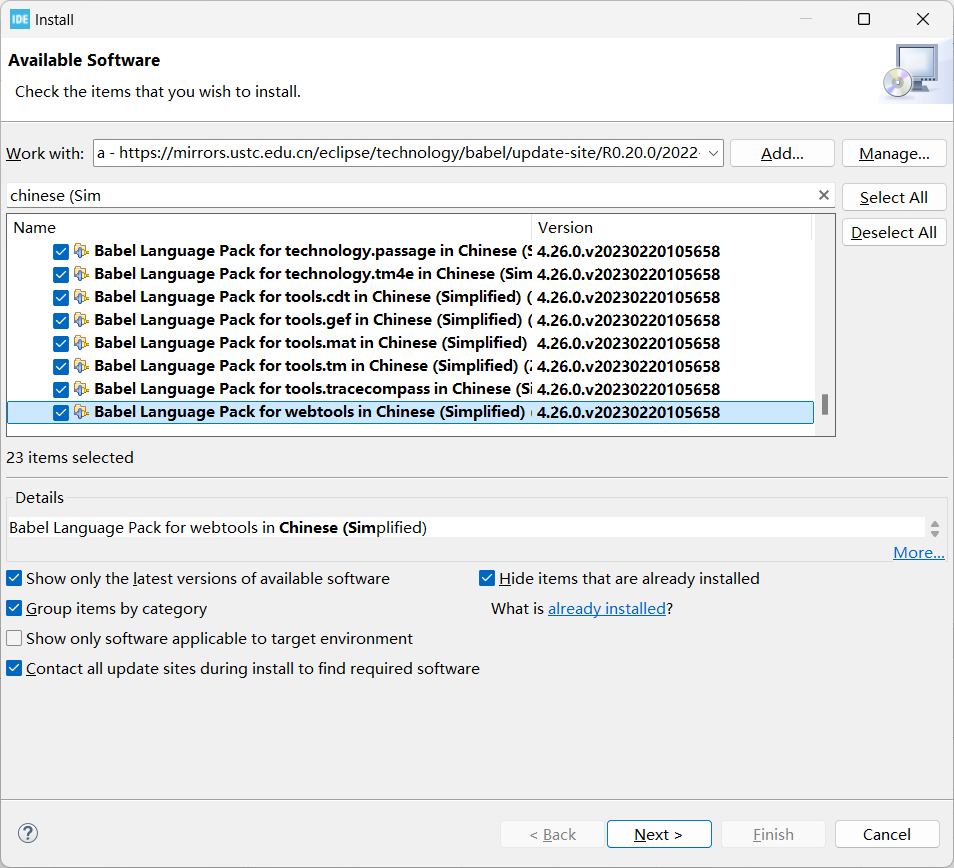The width and height of the screenshot is (954, 868).
Task: Toggle Contact all update sites during install
Action: coord(14,668)
